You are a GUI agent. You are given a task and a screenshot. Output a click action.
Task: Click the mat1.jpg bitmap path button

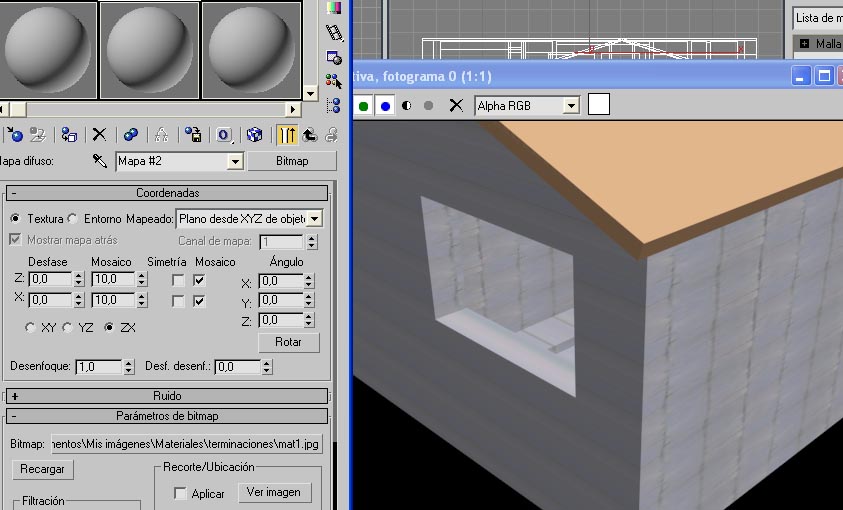tap(187, 444)
